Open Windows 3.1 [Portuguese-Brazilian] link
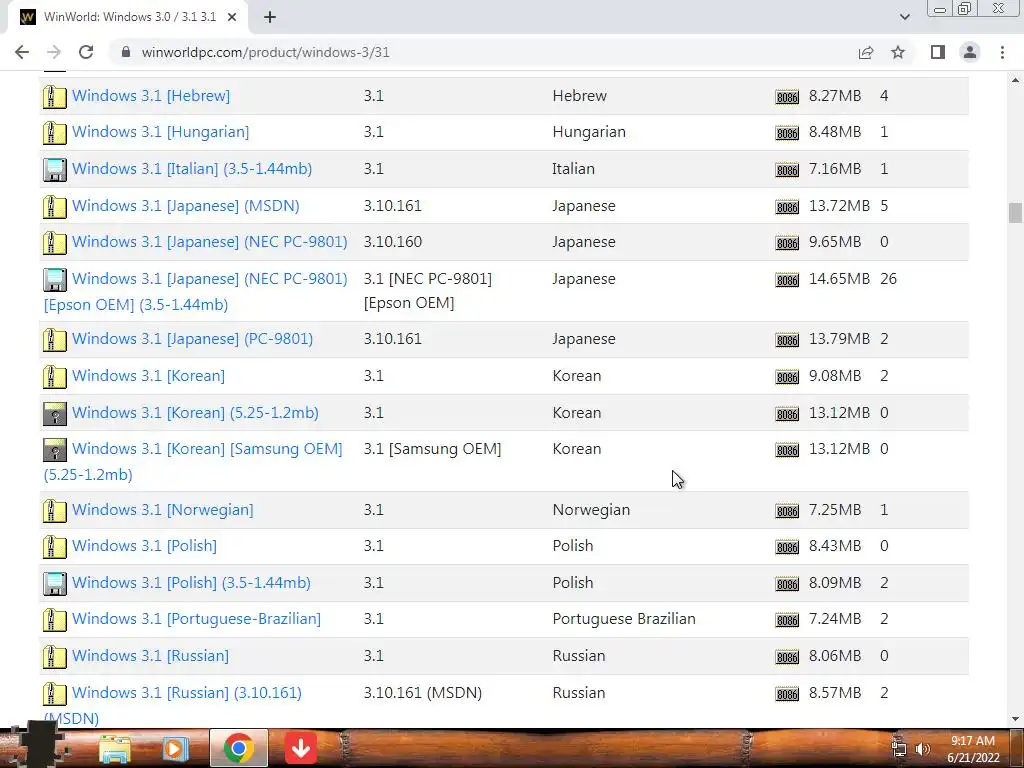 [197, 619]
